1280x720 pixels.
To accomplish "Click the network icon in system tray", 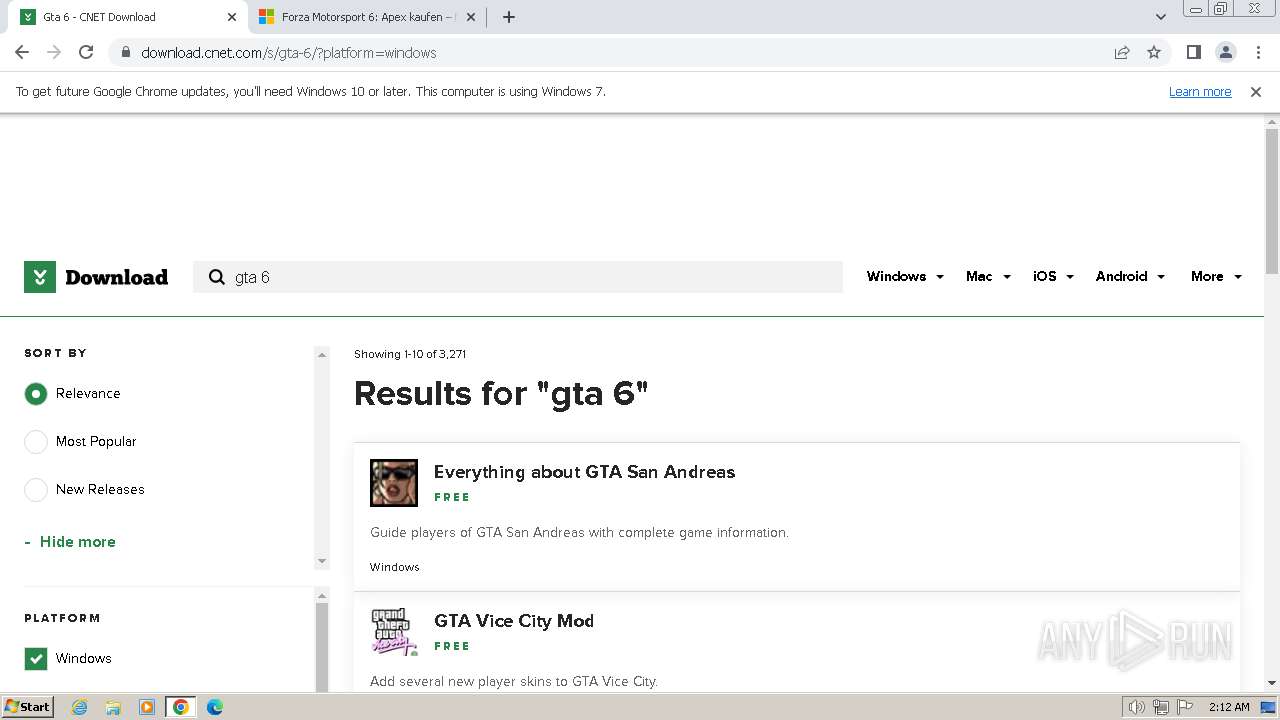I will click(x=1161, y=707).
